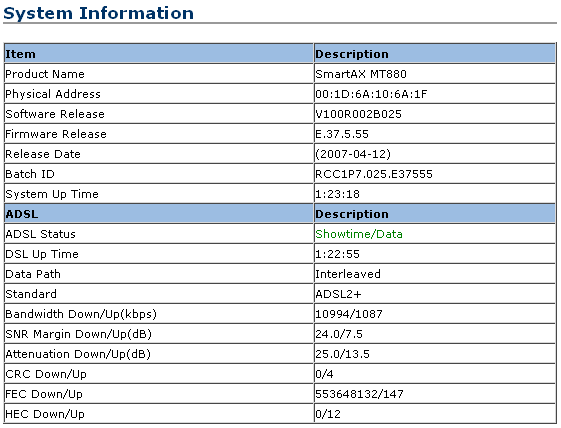Viewport: 561px width, 428px height.
Task: Select the SNR Margin value 24.0/7.5
Action: pos(339,334)
